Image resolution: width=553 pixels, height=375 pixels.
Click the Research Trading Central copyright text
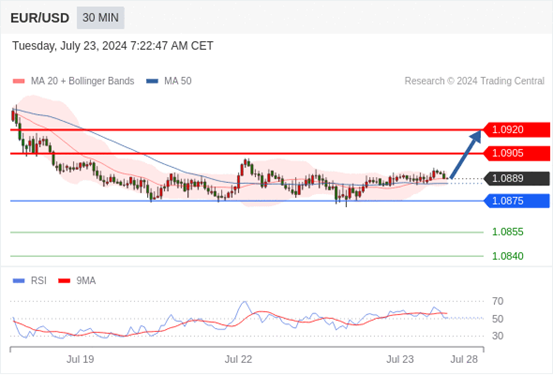[475, 81]
